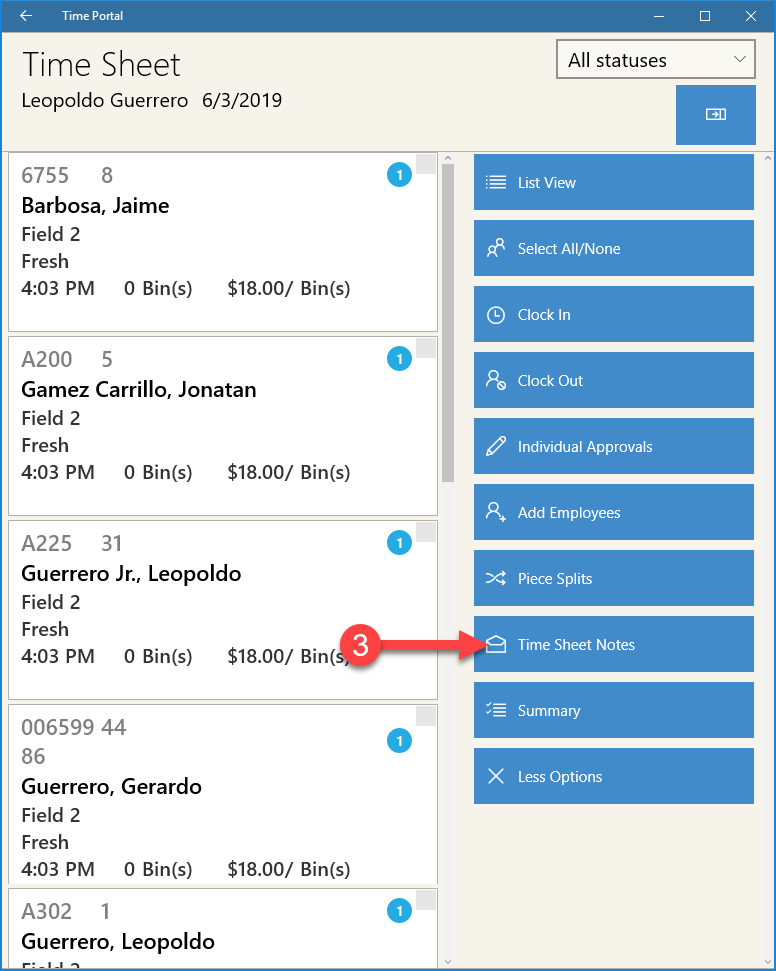Open the Guerrero, Gerardo employee card

[x=223, y=794]
